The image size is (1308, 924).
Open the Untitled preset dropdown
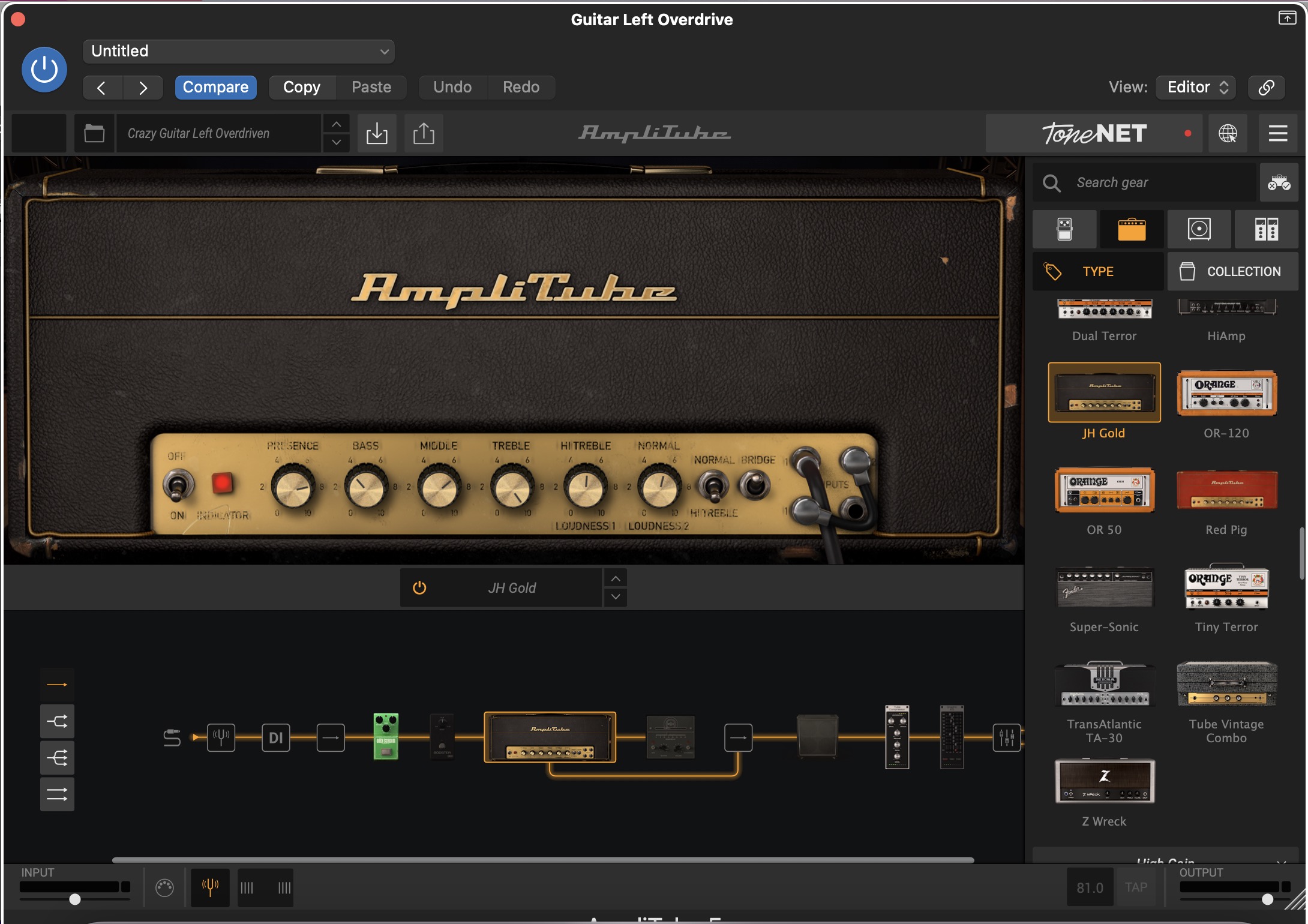(238, 52)
